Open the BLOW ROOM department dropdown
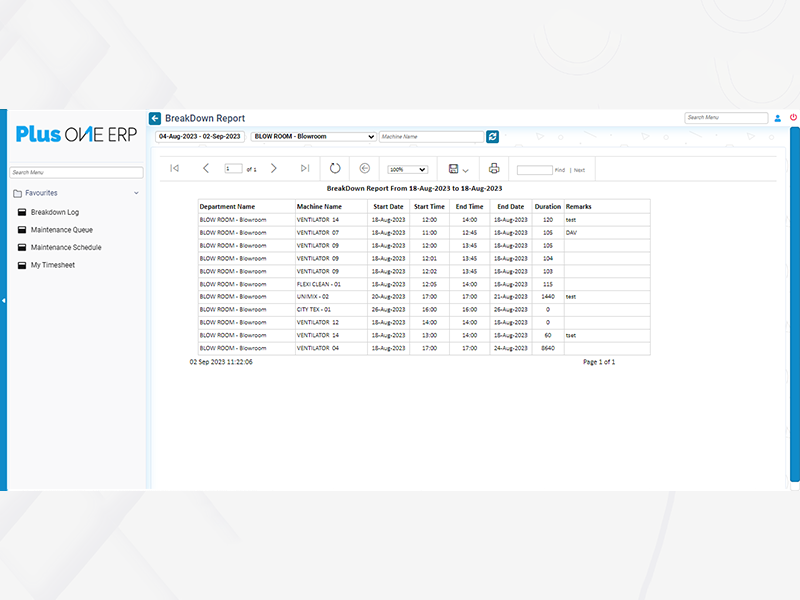 (x=313, y=136)
